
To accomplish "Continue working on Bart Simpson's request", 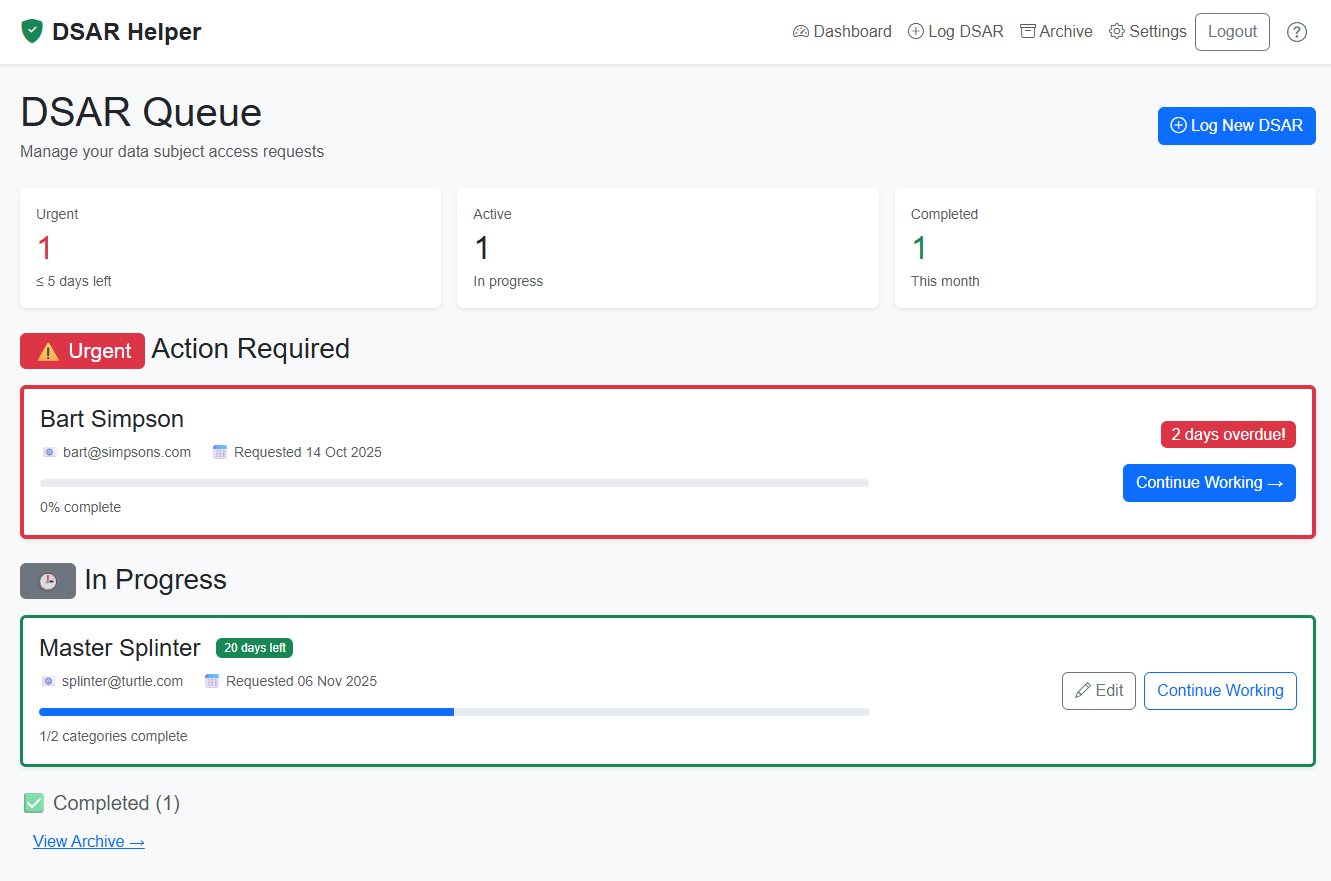I will (1209, 483).
